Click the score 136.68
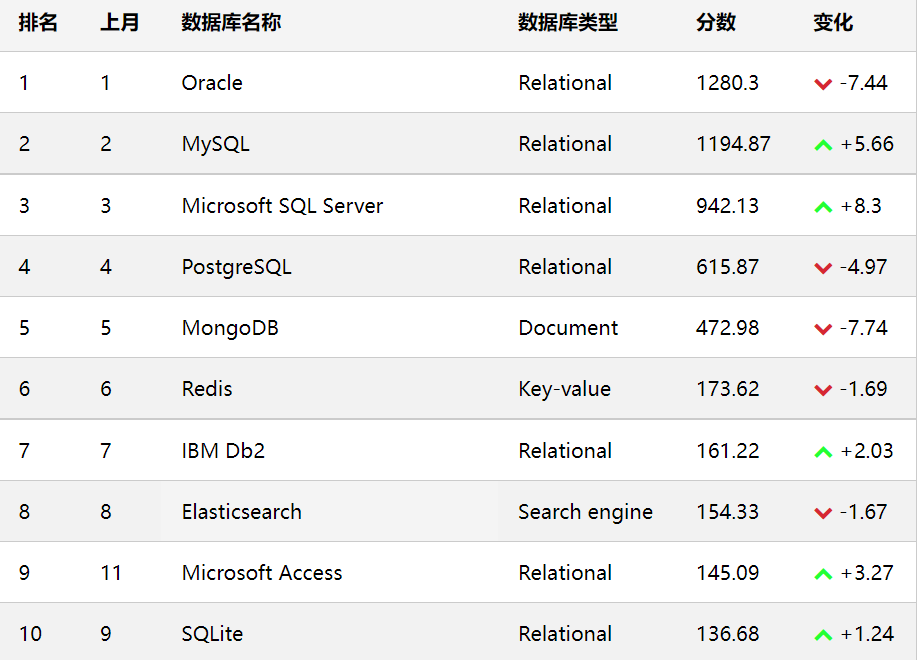 coord(727,634)
